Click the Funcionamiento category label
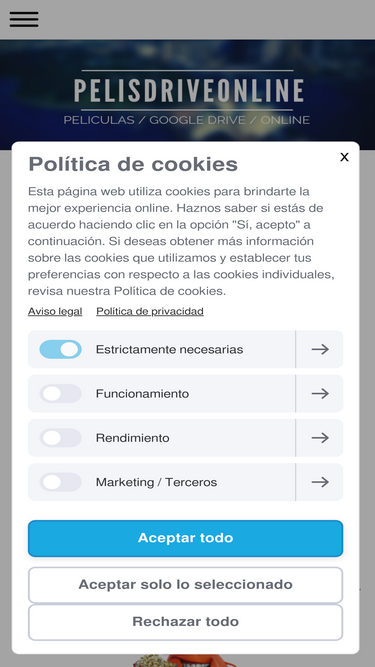This screenshot has width=375, height=667. pyautogui.click(x=142, y=394)
